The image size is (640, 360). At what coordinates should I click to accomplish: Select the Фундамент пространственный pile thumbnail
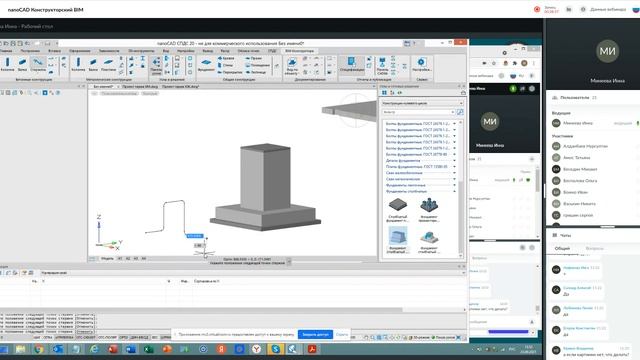pyautogui.click(x=429, y=210)
